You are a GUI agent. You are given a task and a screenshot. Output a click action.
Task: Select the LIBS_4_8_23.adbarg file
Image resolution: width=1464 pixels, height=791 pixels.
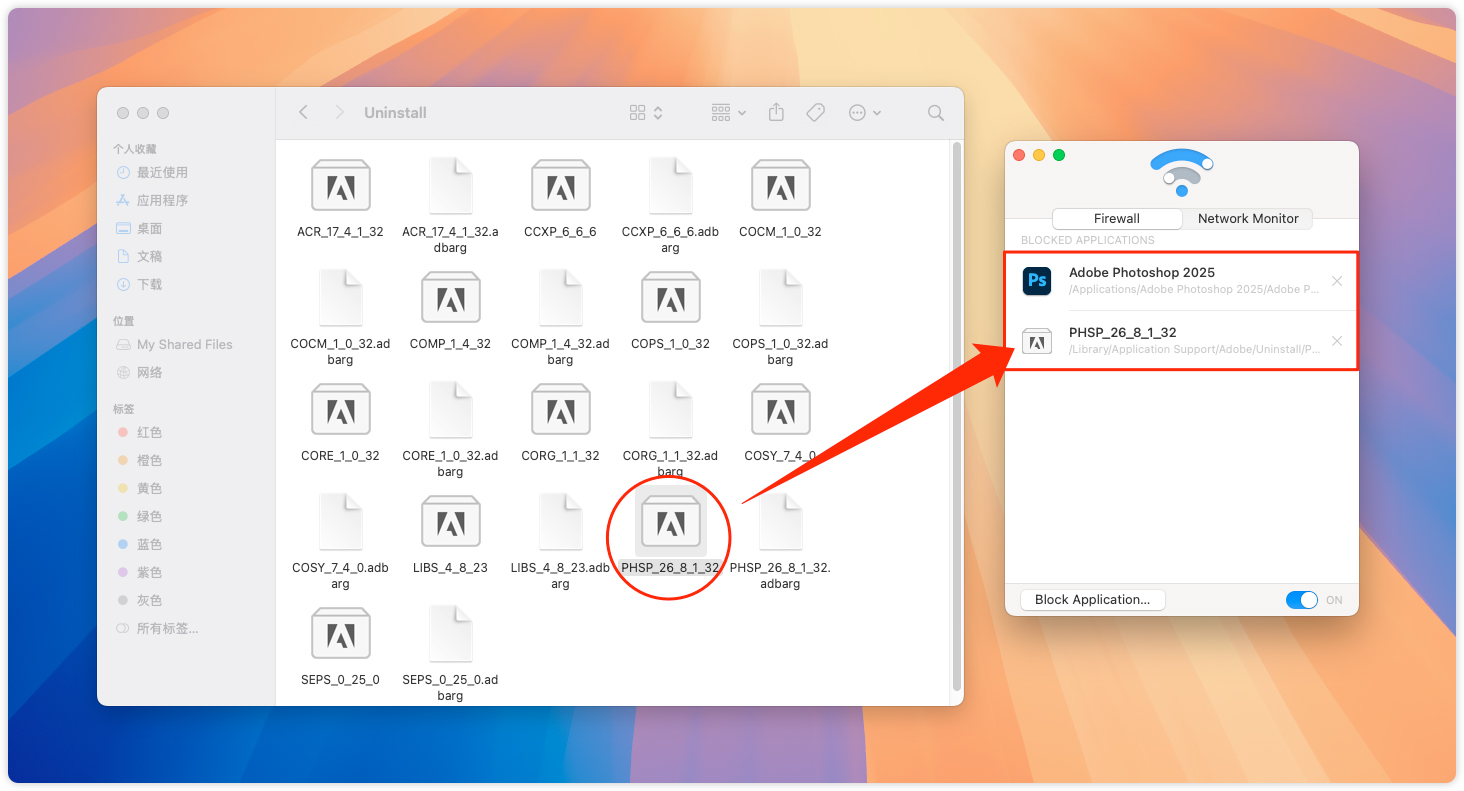click(x=560, y=522)
